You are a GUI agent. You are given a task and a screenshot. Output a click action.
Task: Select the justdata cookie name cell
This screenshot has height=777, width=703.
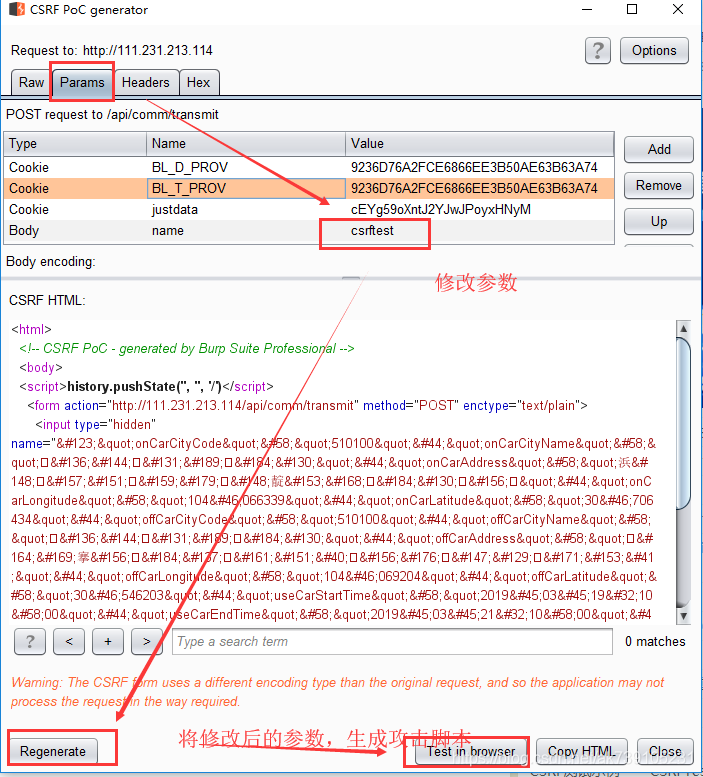(x=246, y=210)
